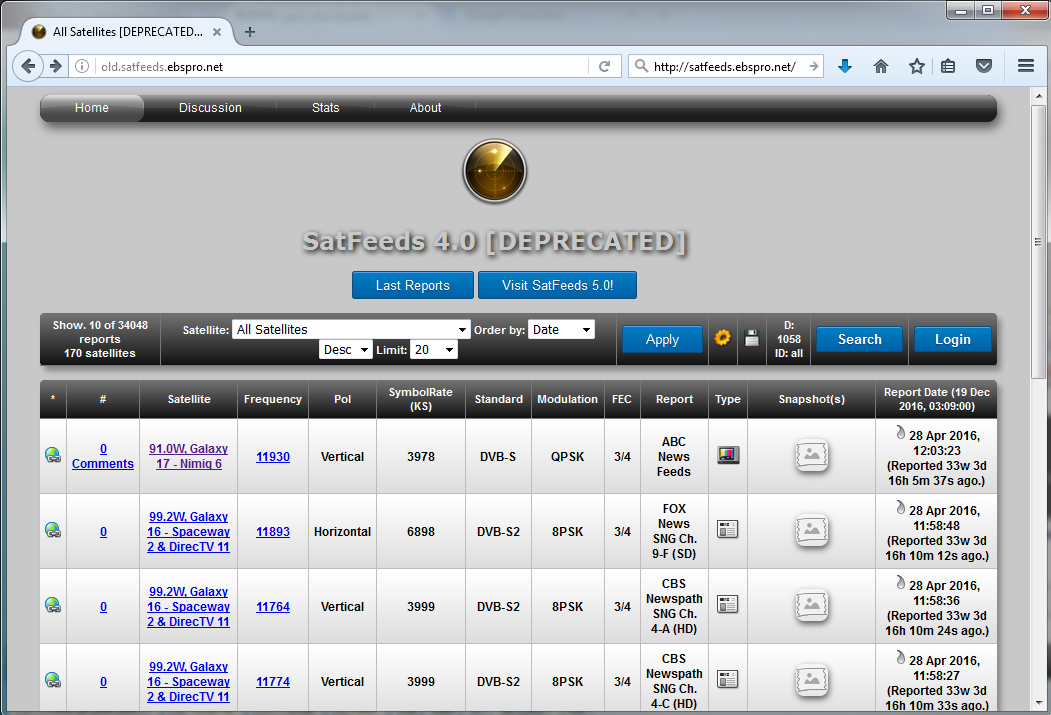Open the 11930 frequency link

(x=273, y=457)
